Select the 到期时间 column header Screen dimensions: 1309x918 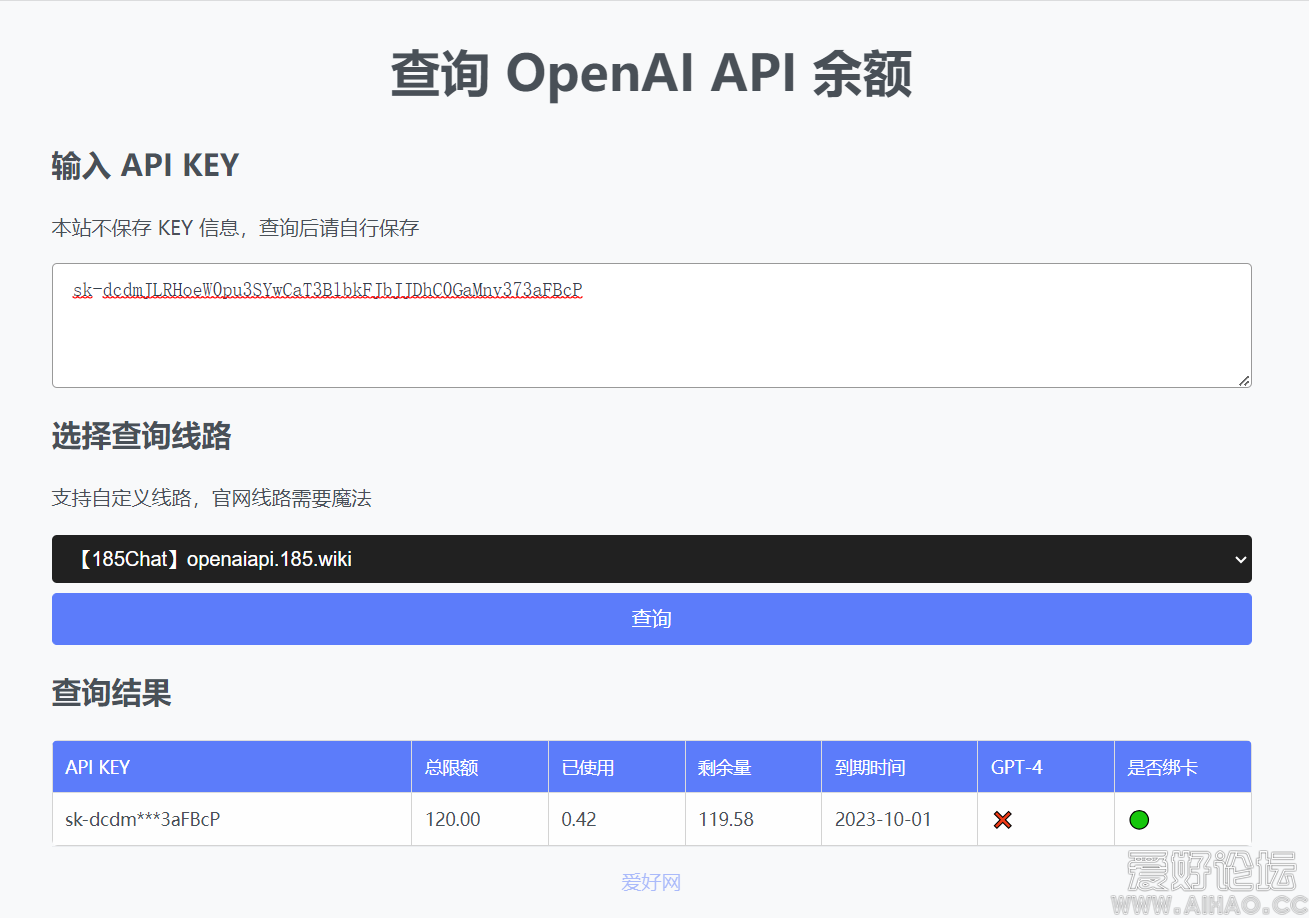click(900, 767)
